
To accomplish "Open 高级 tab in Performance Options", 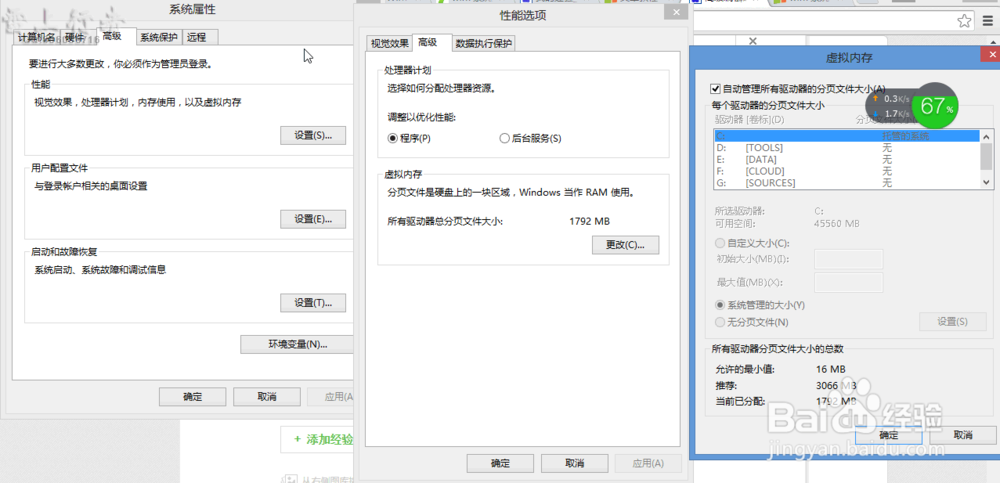I will point(432,42).
